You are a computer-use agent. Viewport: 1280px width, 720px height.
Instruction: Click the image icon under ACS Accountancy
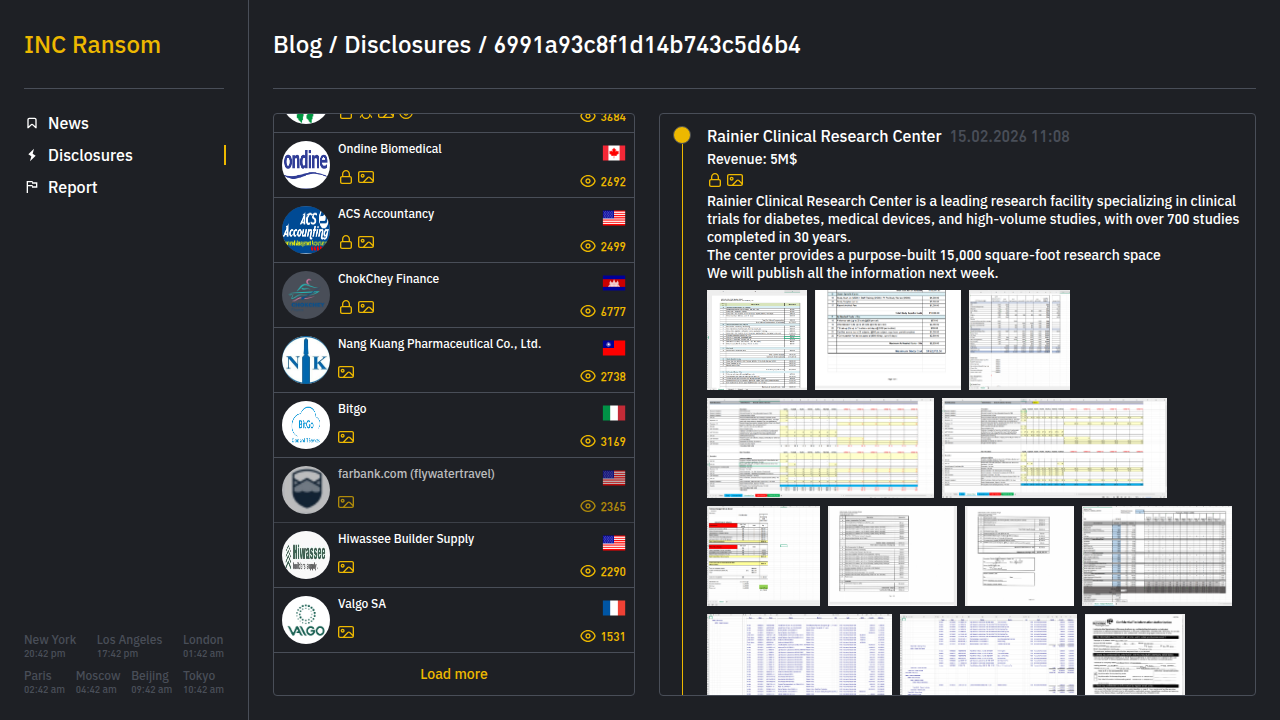[x=366, y=242]
